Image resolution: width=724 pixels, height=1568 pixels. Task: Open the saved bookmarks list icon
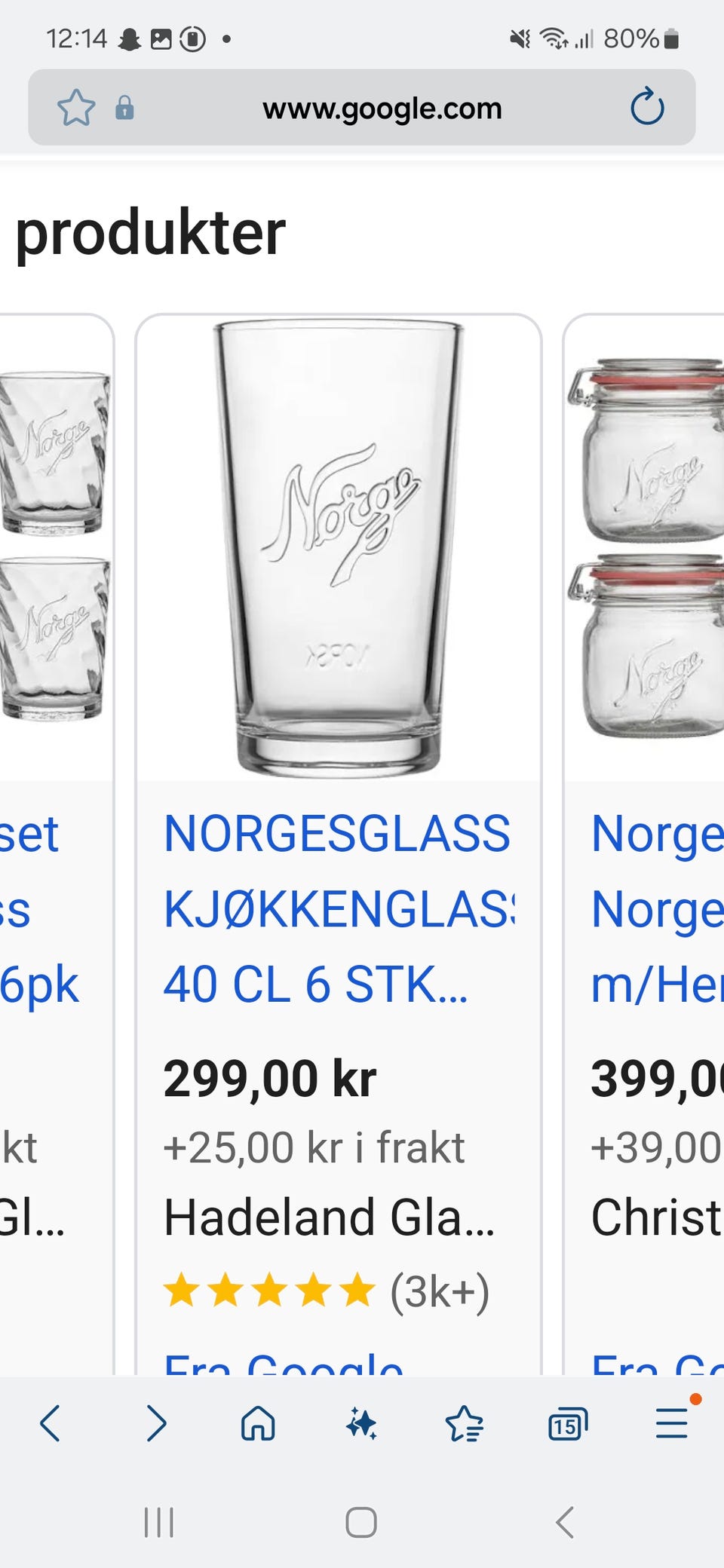point(464,1423)
